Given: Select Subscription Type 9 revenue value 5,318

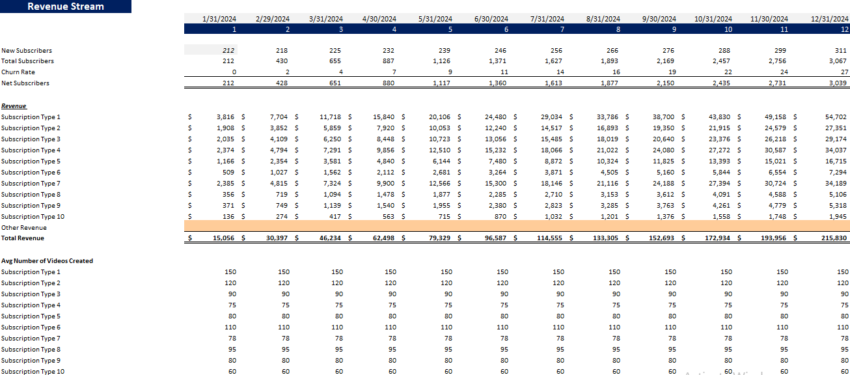Looking at the screenshot, I should tap(840, 206).
